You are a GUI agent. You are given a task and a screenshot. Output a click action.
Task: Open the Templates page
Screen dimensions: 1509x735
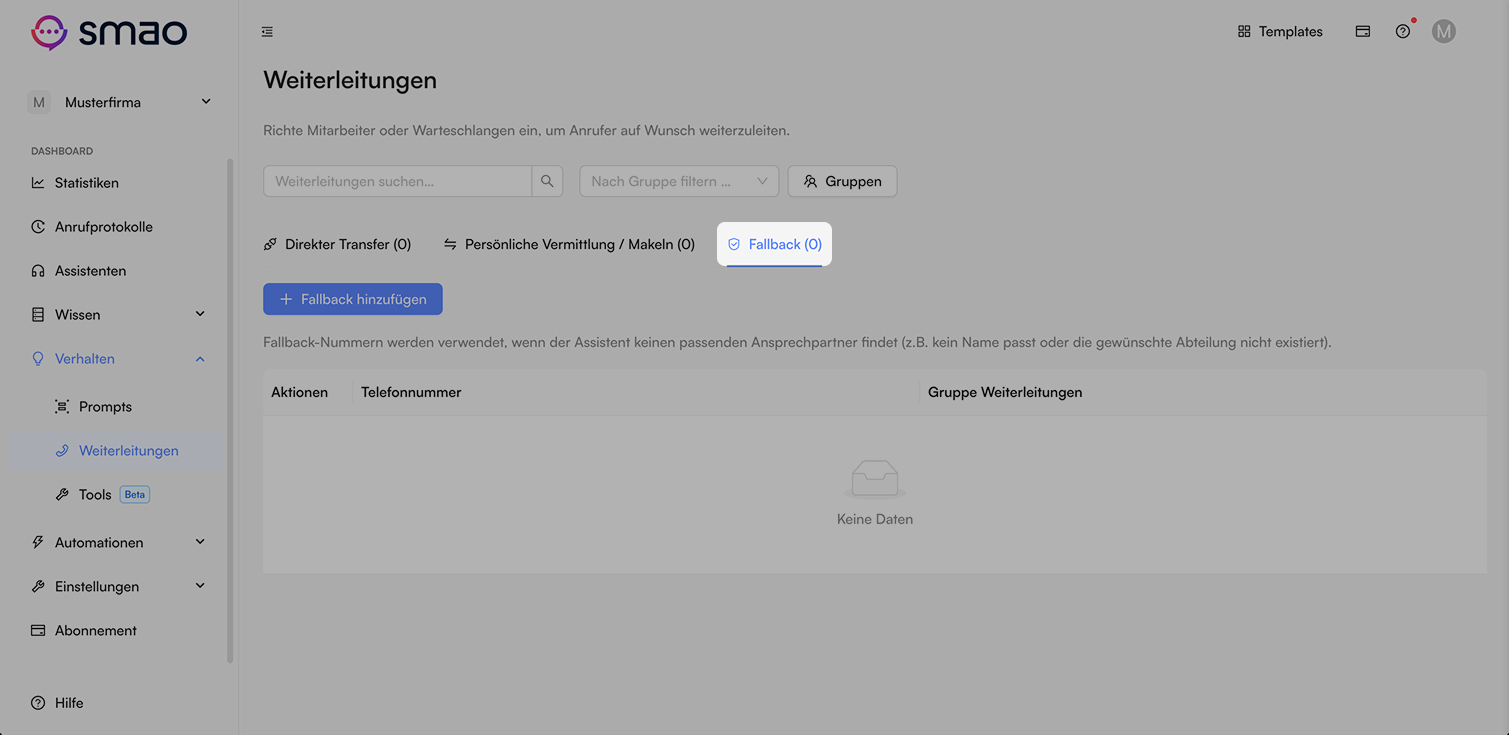coord(1280,32)
